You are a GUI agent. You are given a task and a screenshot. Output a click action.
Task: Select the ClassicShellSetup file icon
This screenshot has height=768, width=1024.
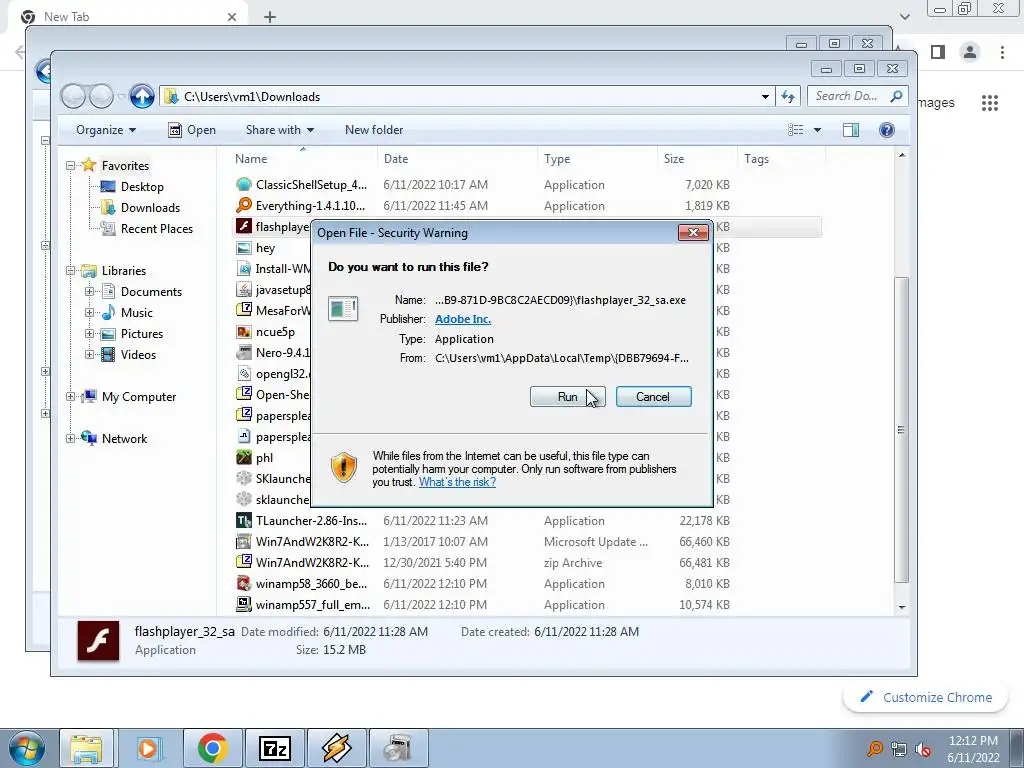244,185
